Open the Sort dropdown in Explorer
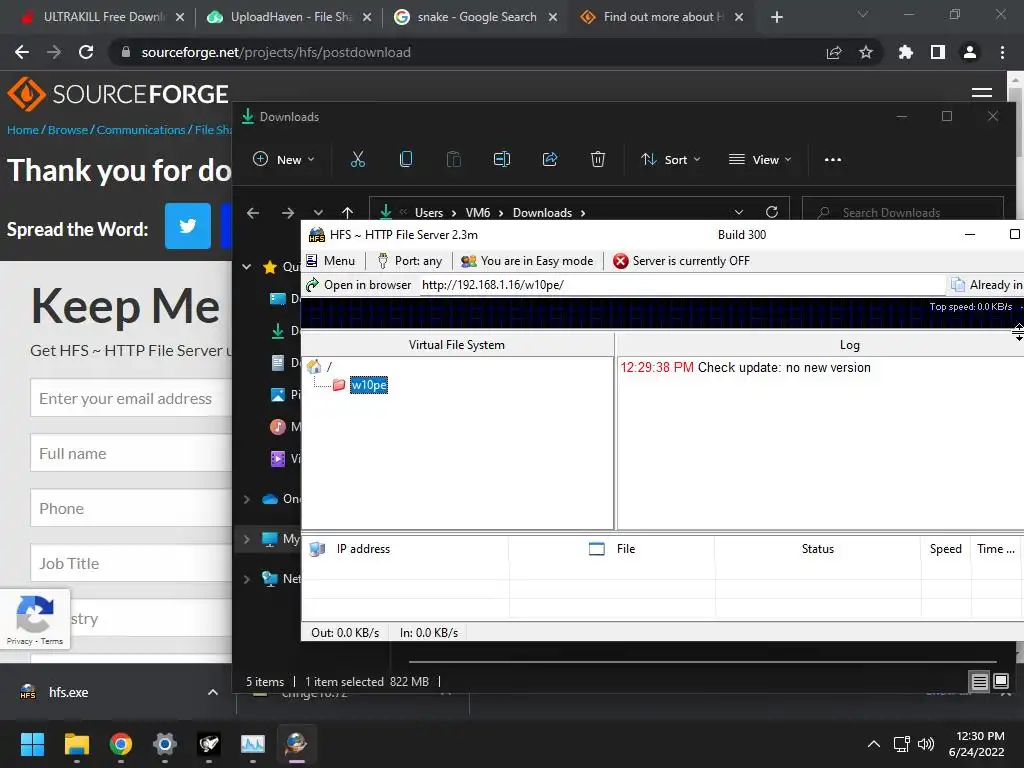The image size is (1024, 768). pyautogui.click(x=671, y=159)
